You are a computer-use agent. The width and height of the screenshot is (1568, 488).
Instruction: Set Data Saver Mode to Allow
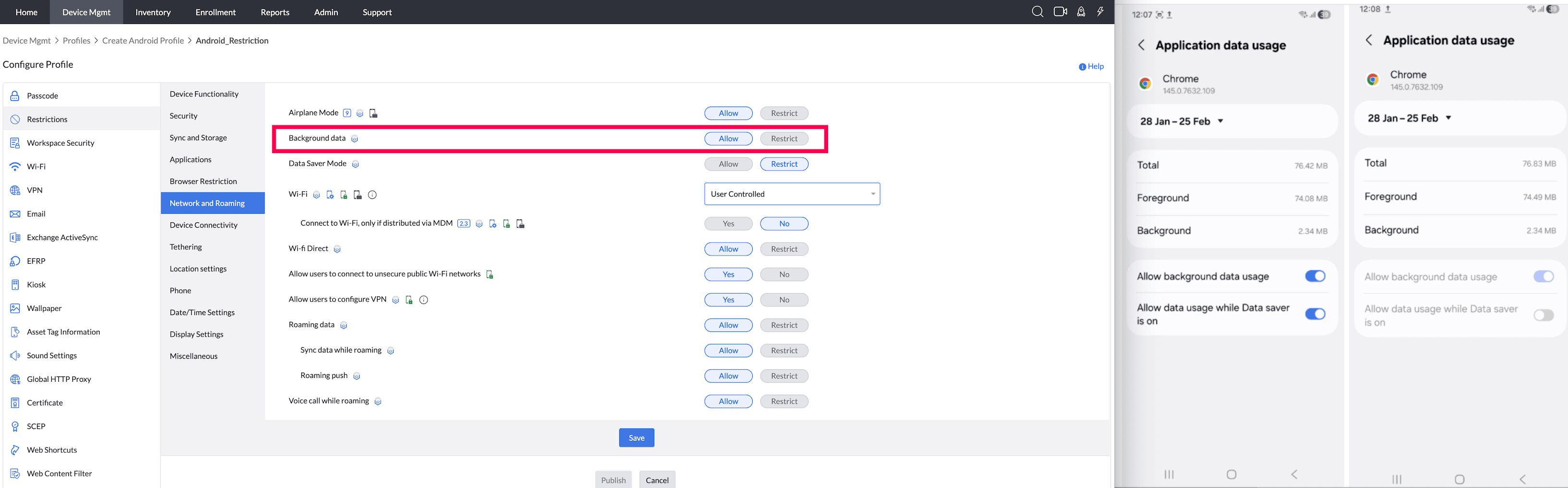point(728,164)
